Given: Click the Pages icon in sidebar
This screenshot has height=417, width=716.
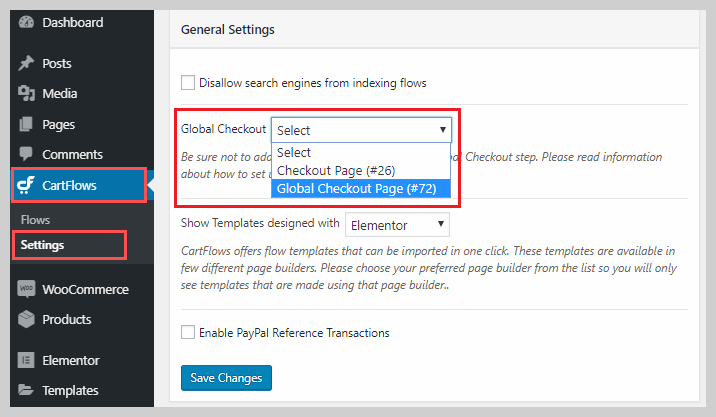Looking at the screenshot, I should (26, 124).
